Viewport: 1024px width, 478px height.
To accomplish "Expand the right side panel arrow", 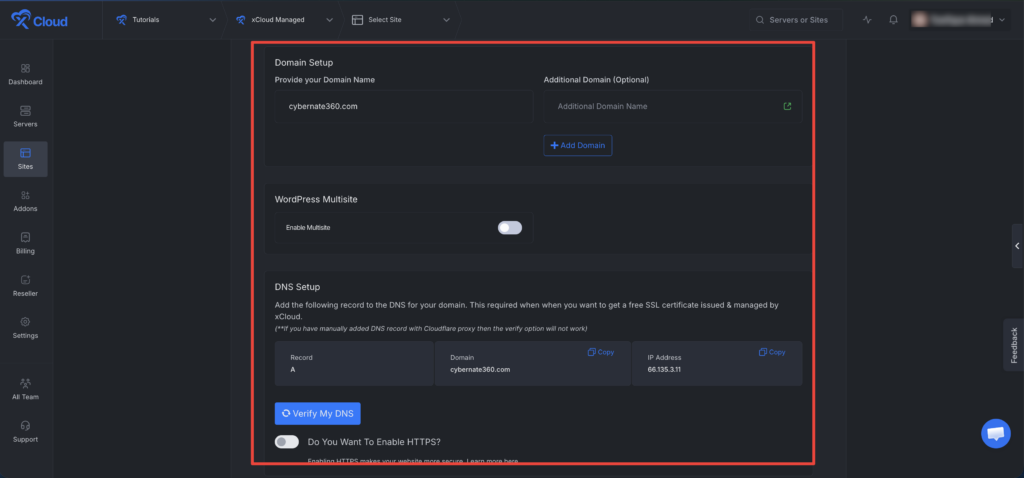I will point(1017,246).
